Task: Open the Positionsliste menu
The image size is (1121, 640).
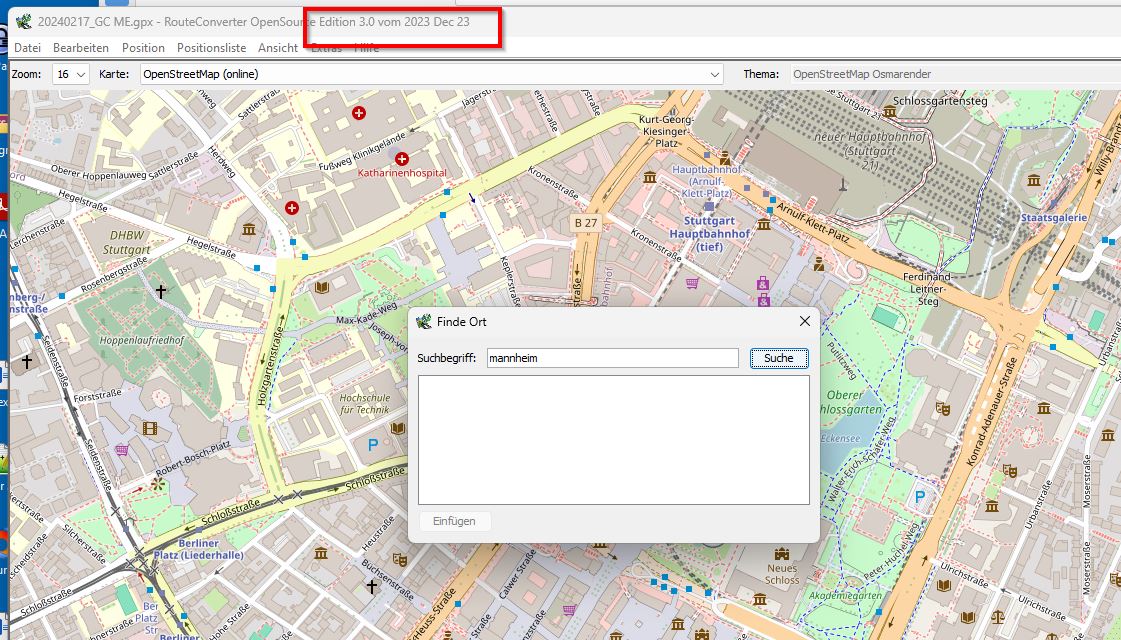Action: coord(211,48)
